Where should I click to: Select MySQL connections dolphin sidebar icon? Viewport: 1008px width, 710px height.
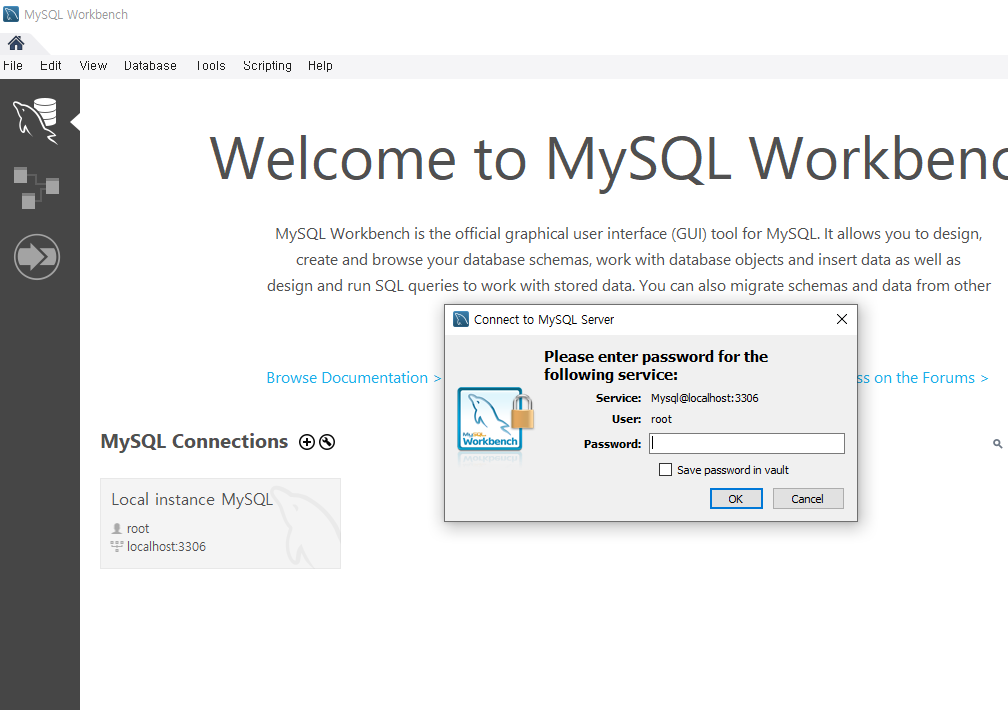(36, 120)
